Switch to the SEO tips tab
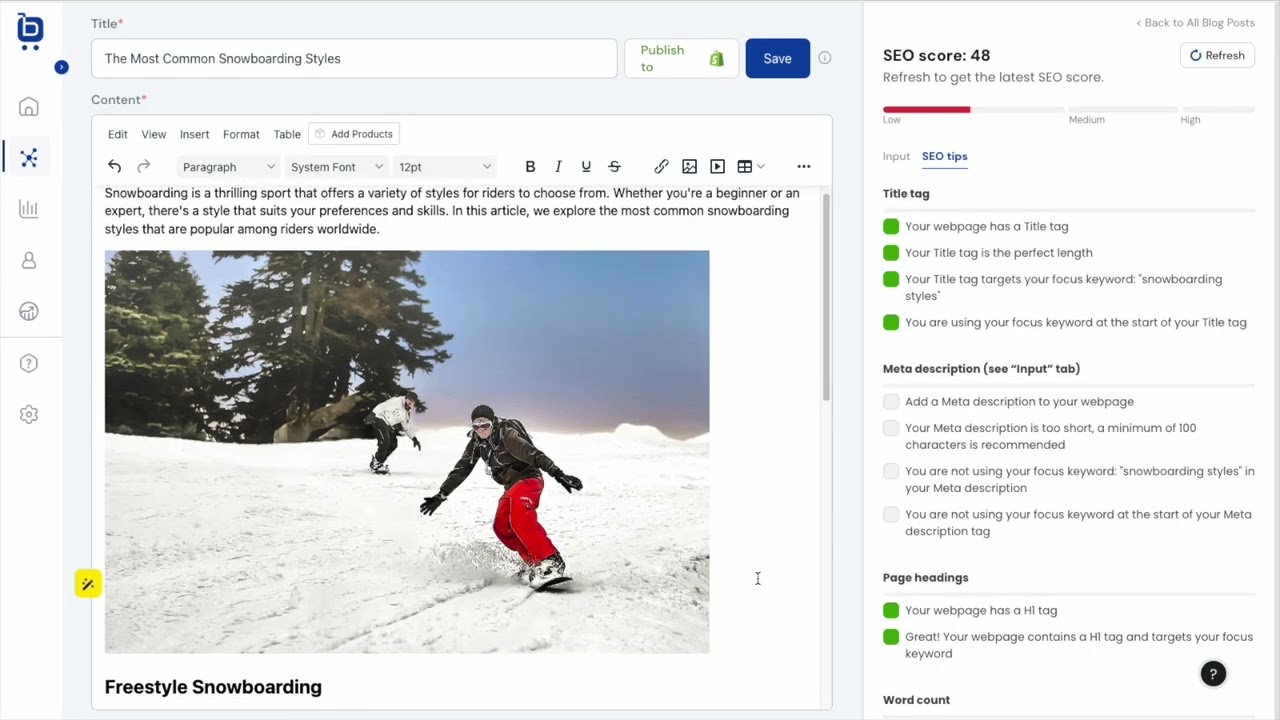The height and width of the screenshot is (720, 1280). (x=944, y=156)
